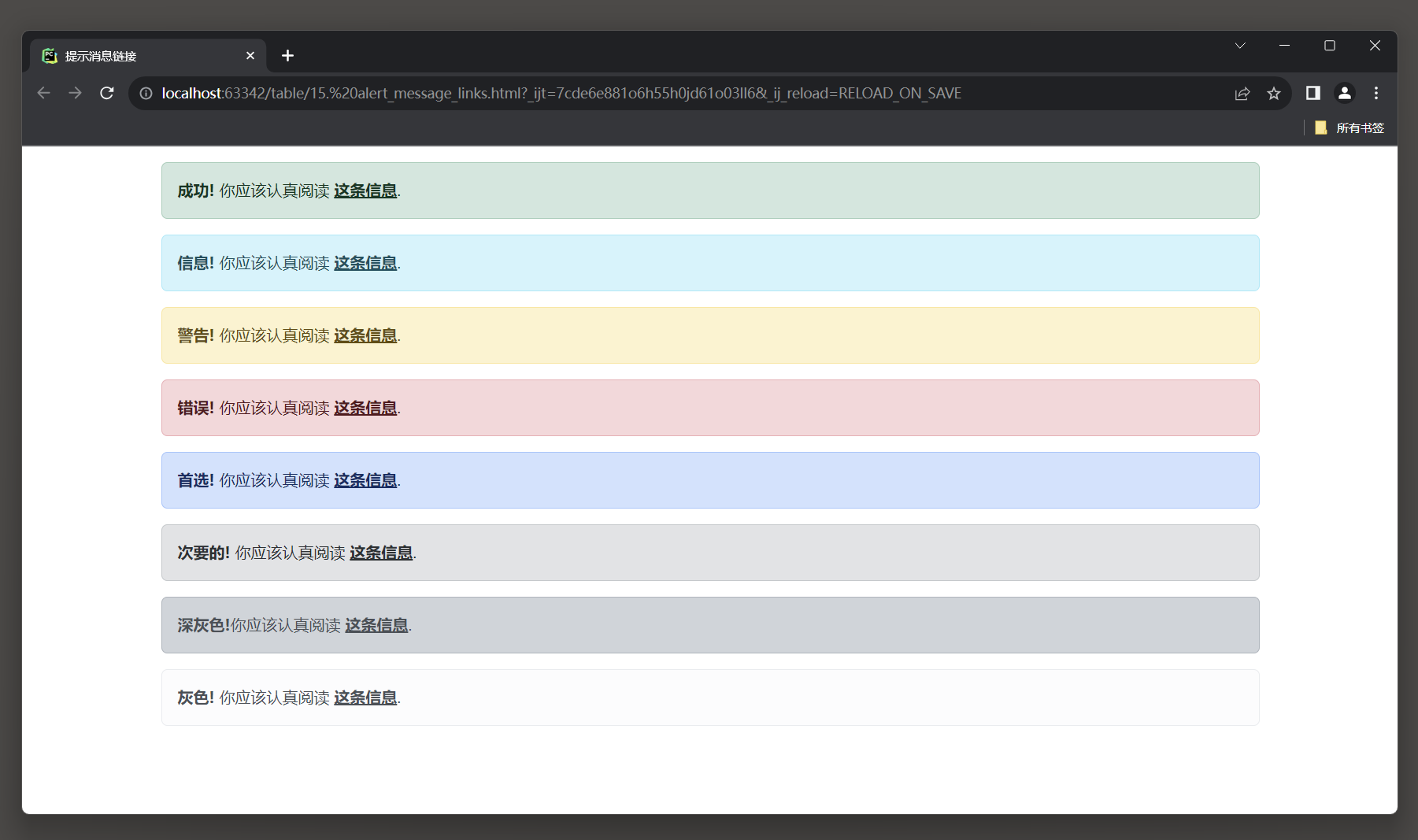The image size is (1418, 840).
Task: Open a new browser tab
Action: click(x=287, y=55)
